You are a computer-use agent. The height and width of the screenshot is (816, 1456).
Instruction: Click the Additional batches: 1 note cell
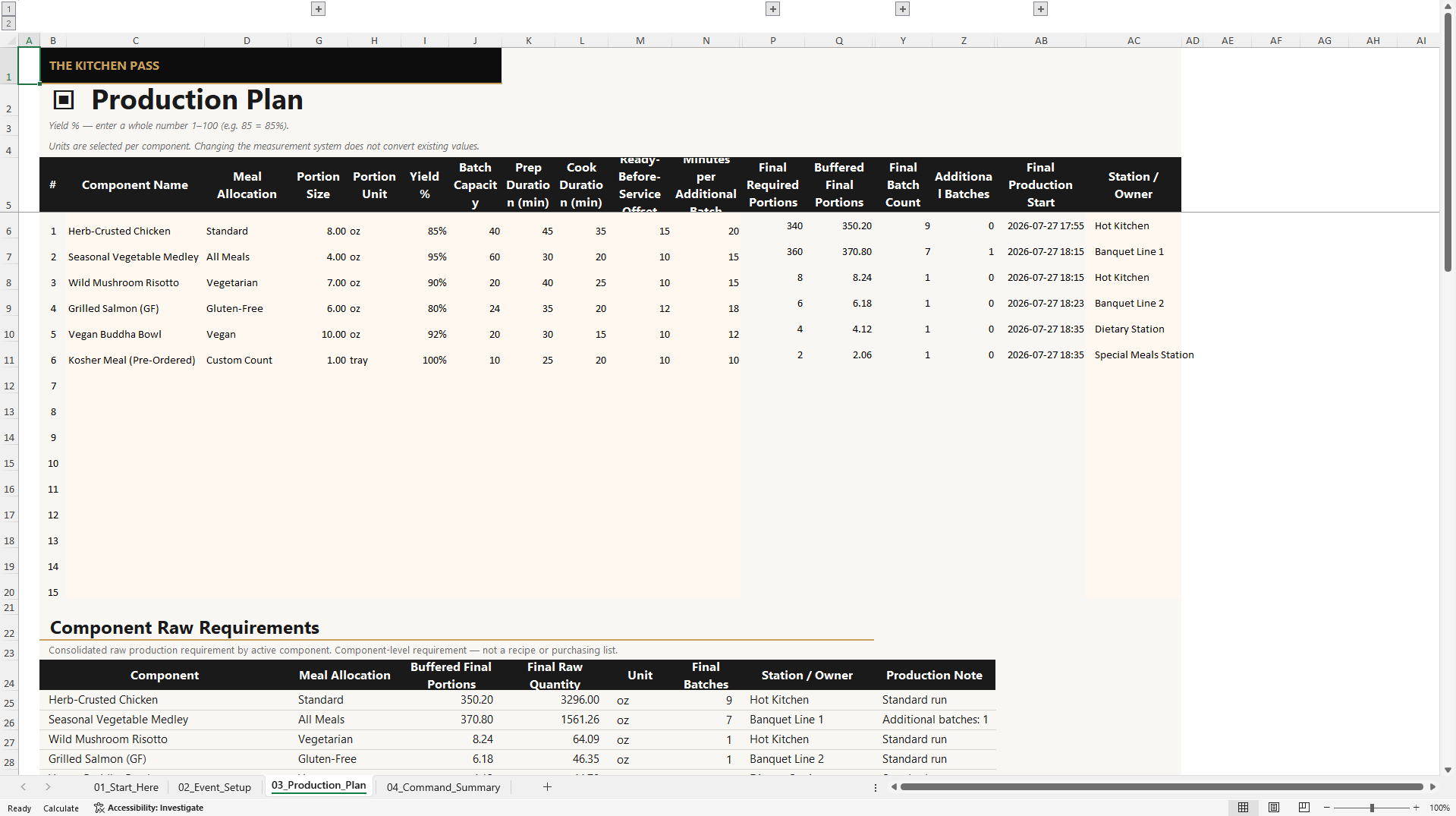tap(935, 720)
